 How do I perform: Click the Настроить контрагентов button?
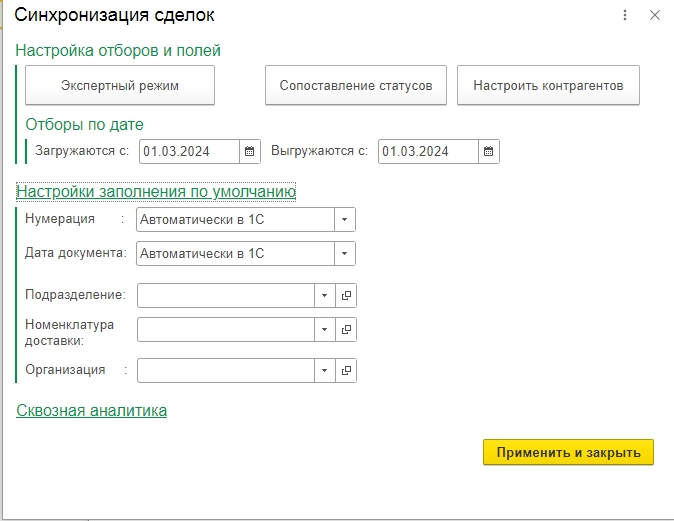point(548,86)
